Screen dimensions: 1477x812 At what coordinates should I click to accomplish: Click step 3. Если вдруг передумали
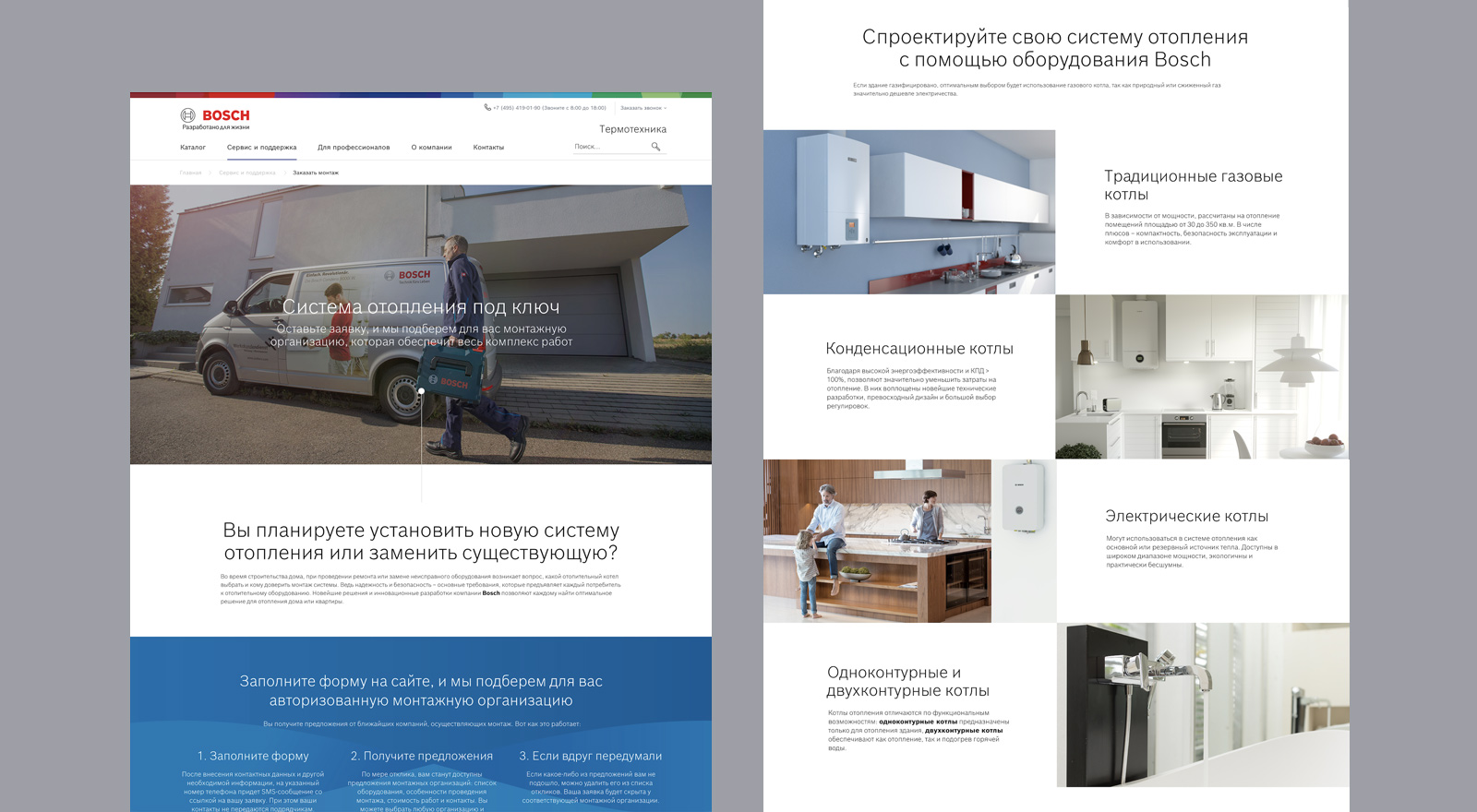[591, 756]
